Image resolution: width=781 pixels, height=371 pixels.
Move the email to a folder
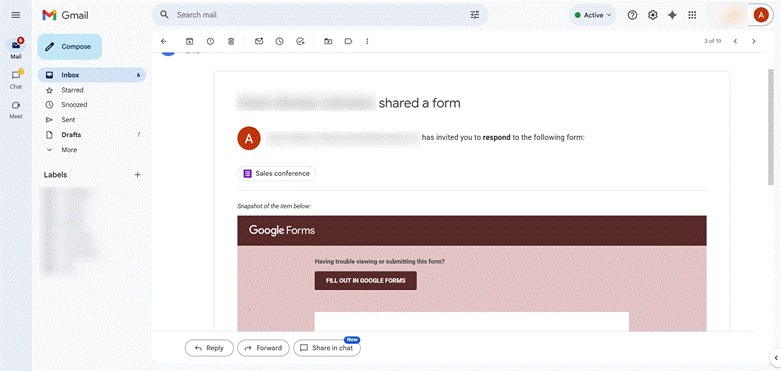(328, 41)
